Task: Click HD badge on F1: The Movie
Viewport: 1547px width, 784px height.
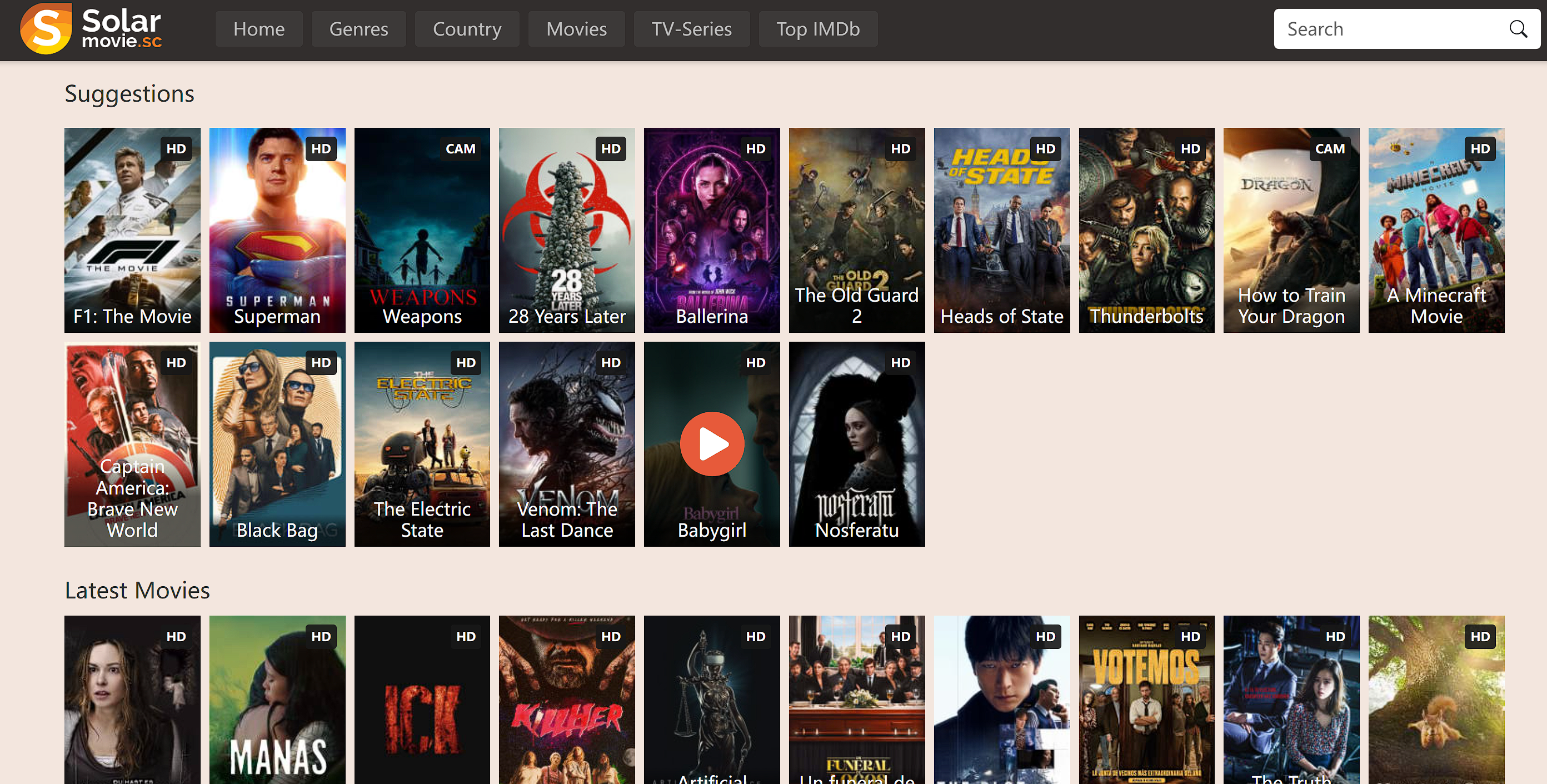Action: (x=176, y=148)
